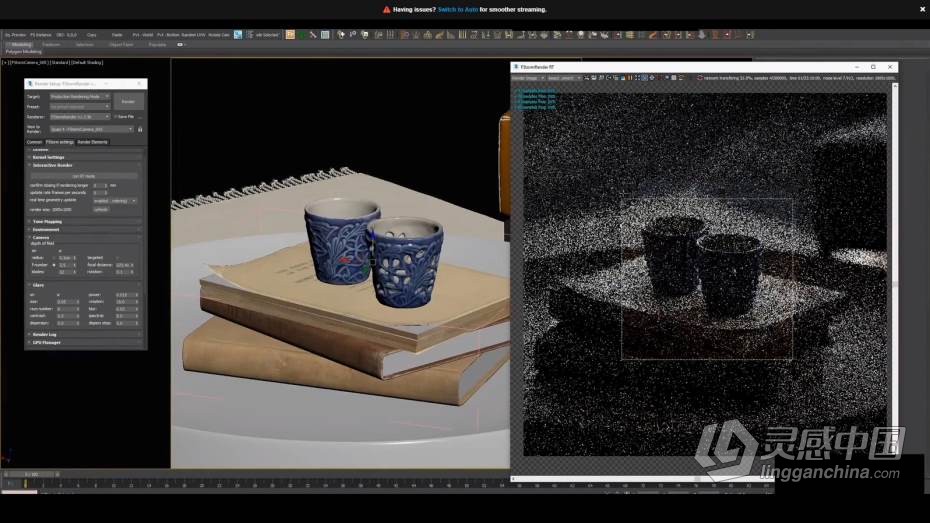930x523 pixels.
Task: Open the Populate ribbon tab
Action: point(157,44)
